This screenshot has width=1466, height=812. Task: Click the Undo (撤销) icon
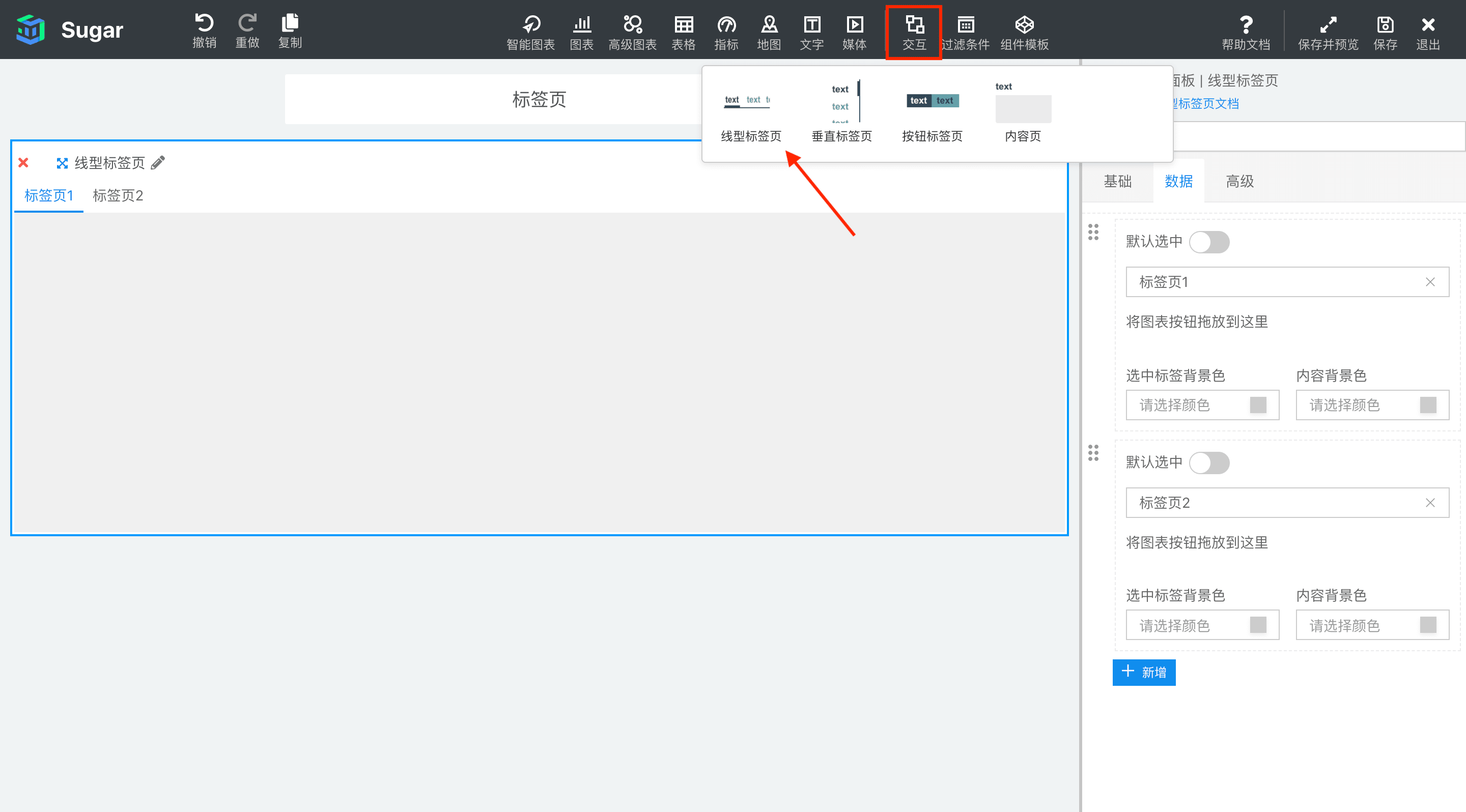pos(204,24)
